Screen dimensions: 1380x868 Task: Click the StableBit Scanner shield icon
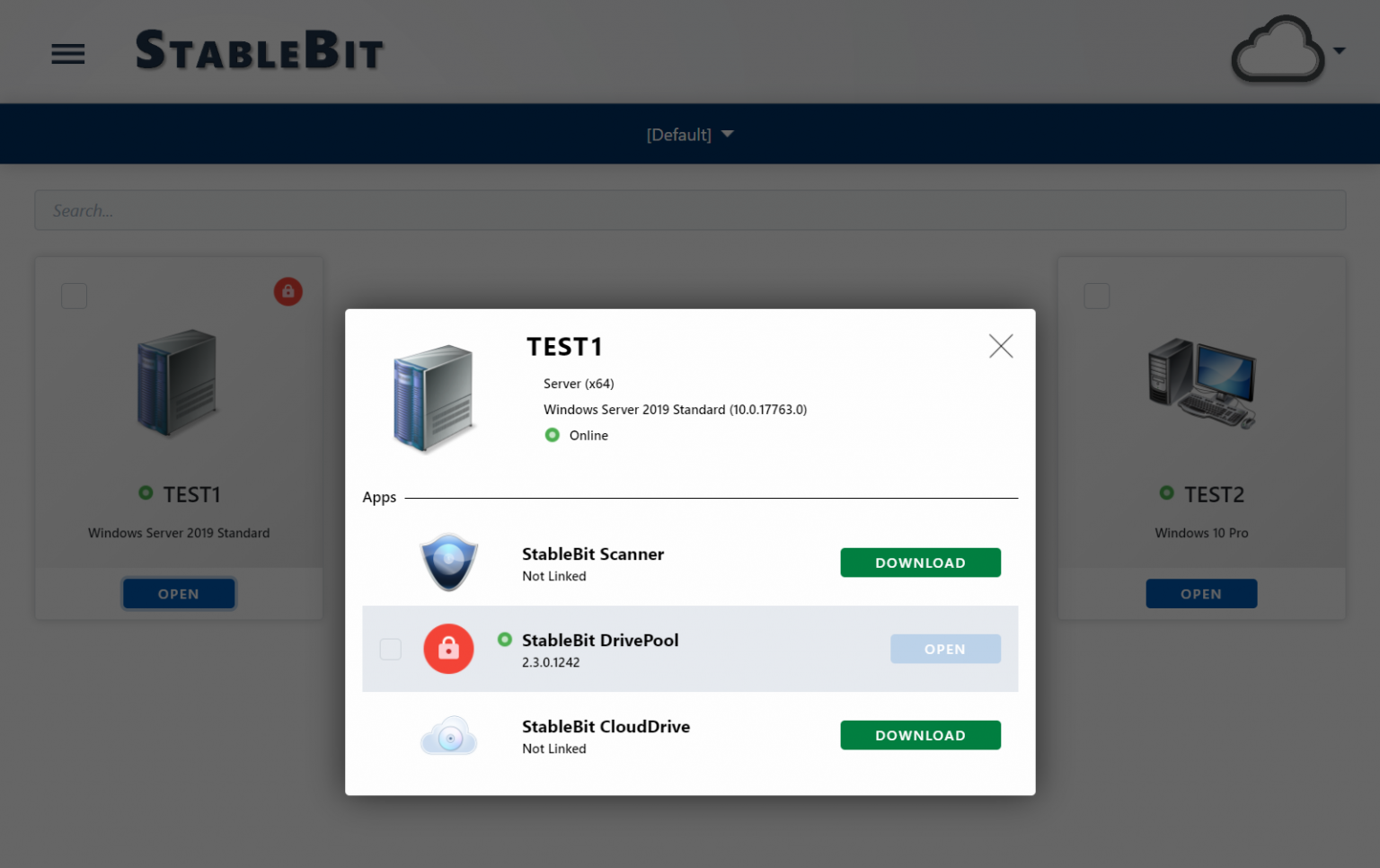448,562
